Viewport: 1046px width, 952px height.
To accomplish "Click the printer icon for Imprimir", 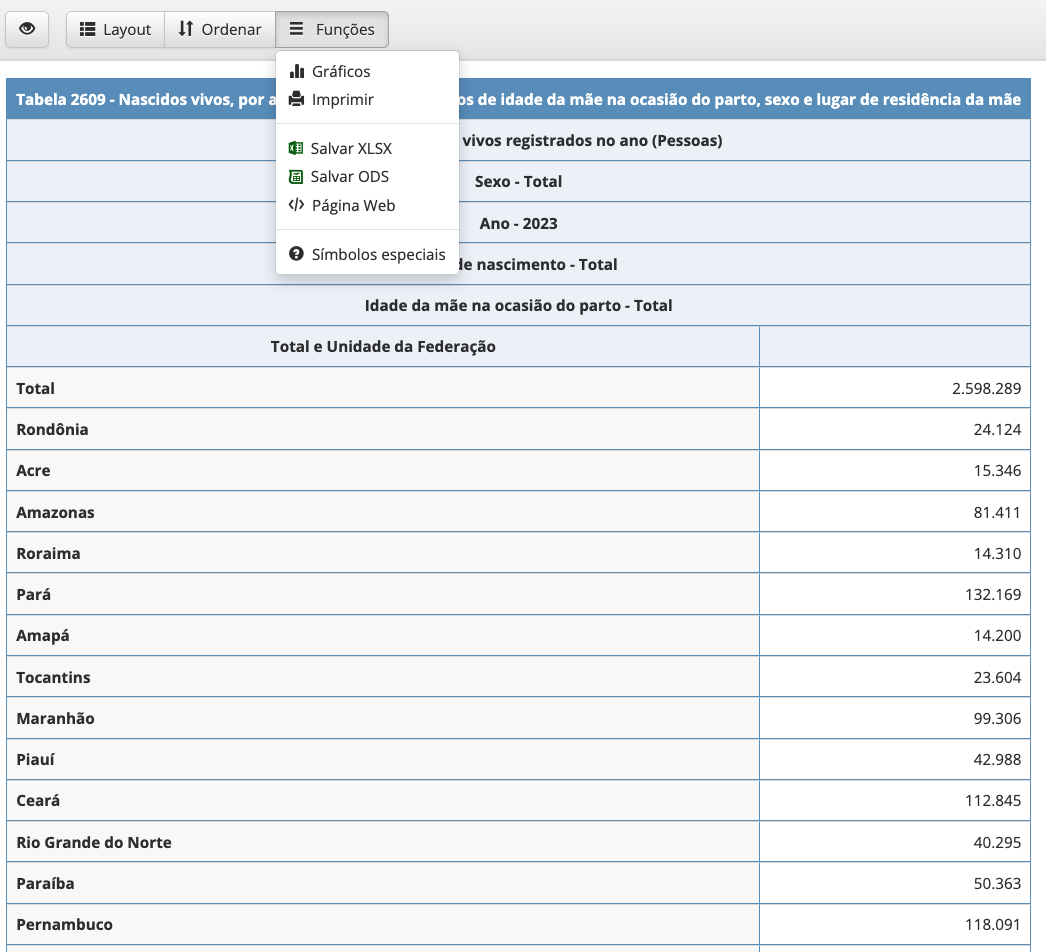I will (296, 100).
